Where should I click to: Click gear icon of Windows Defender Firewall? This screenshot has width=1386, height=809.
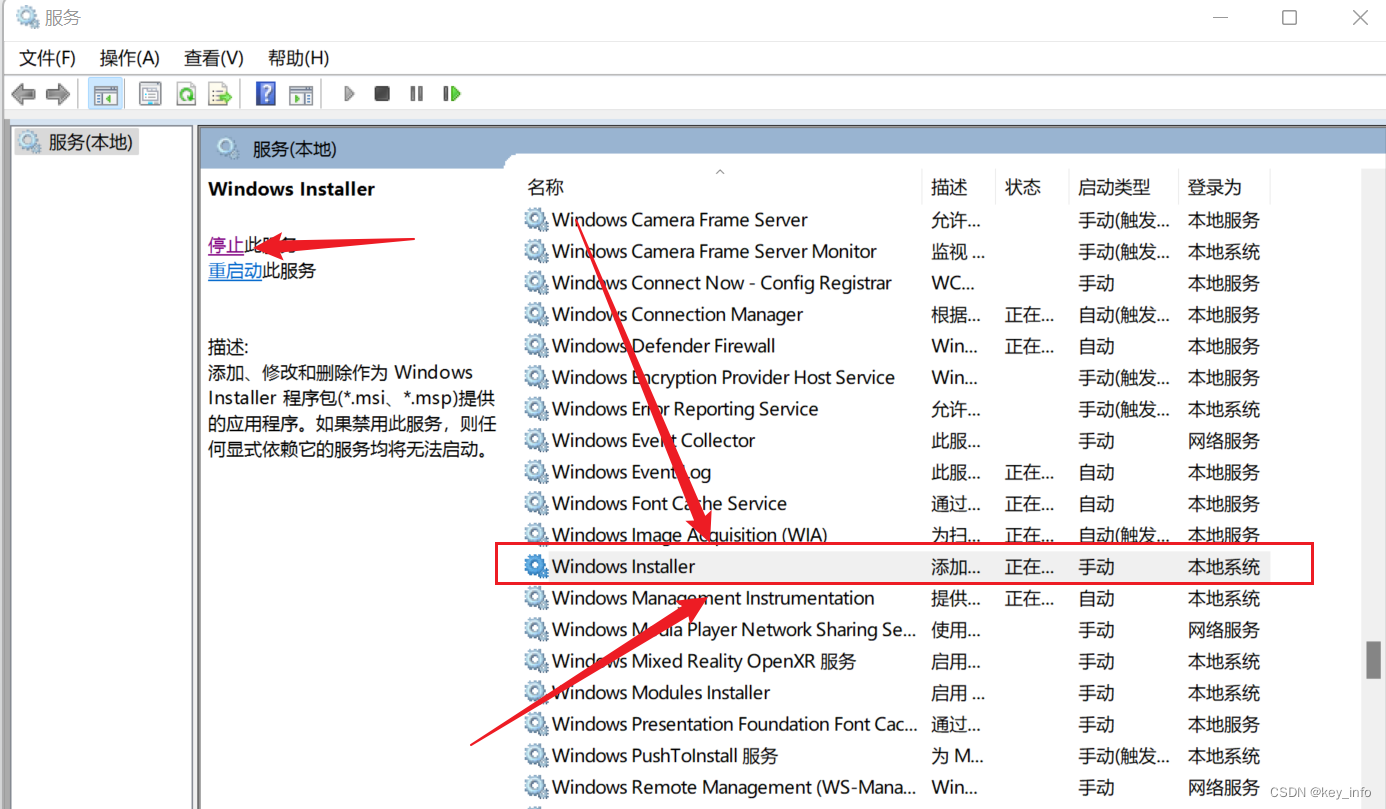click(x=537, y=346)
